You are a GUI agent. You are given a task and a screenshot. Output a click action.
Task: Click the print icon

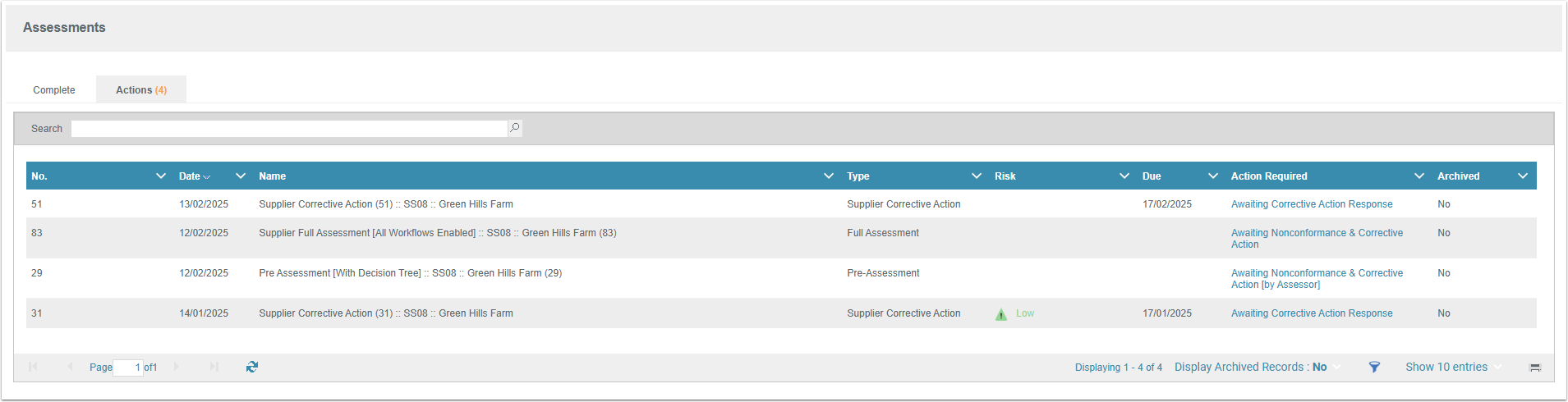click(x=1534, y=368)
